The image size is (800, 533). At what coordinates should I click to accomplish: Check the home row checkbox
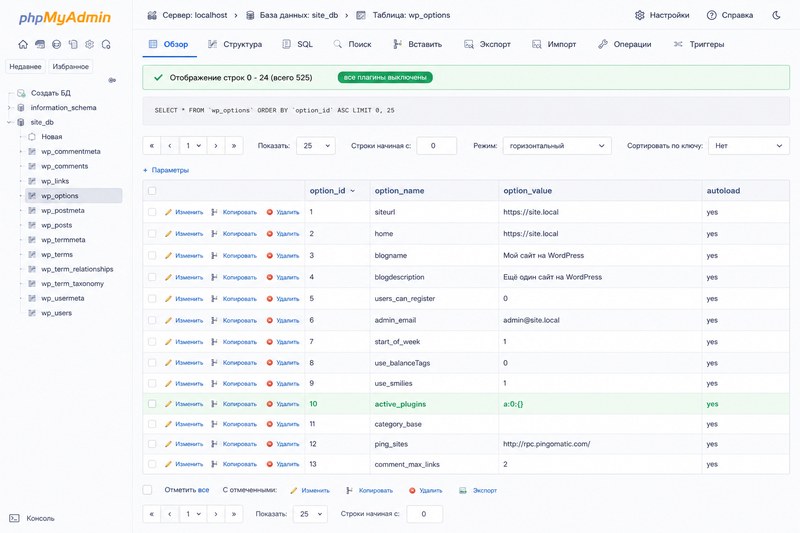click(152, 234)
